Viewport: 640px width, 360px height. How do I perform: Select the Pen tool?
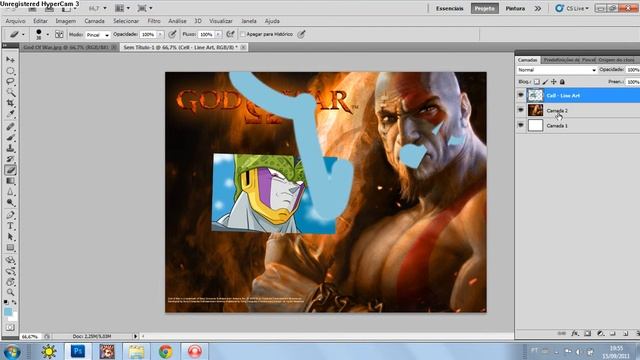pyautogui.click(x=10, y=215)
